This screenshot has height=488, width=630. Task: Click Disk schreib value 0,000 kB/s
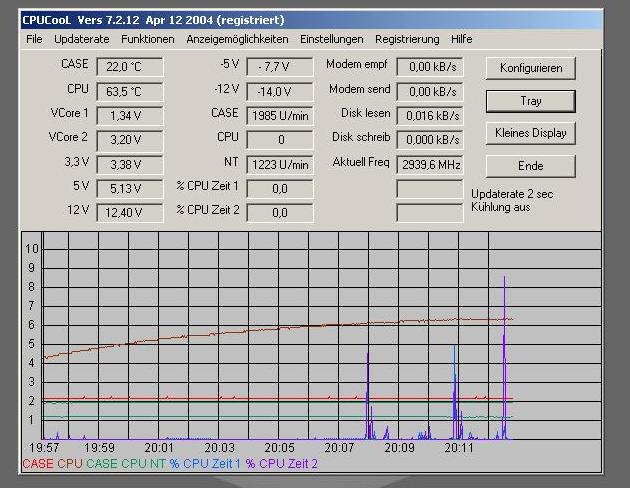click(430, 140)
